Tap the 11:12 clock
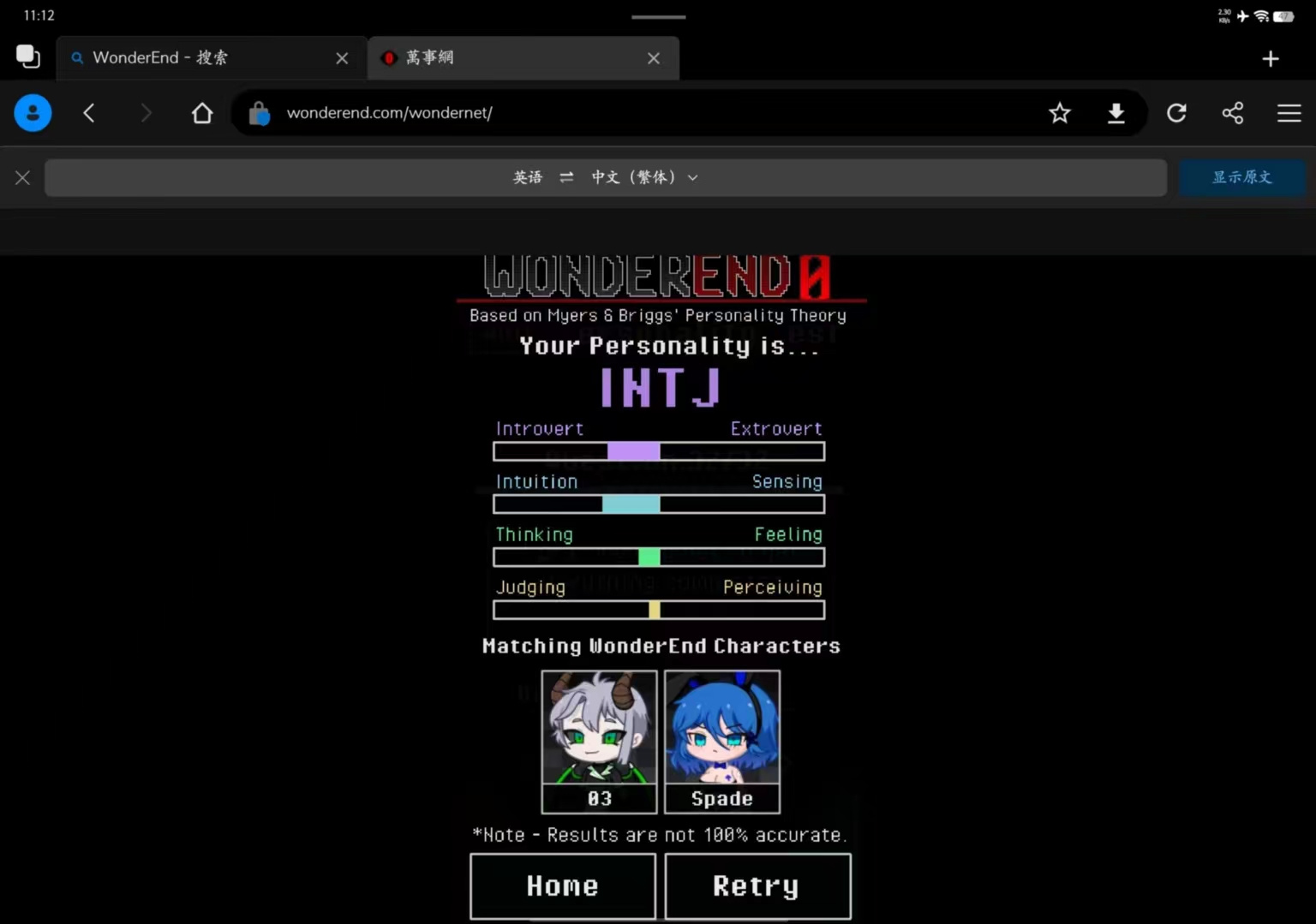This screenshot has width=1316, height=924. coord(39,15)
